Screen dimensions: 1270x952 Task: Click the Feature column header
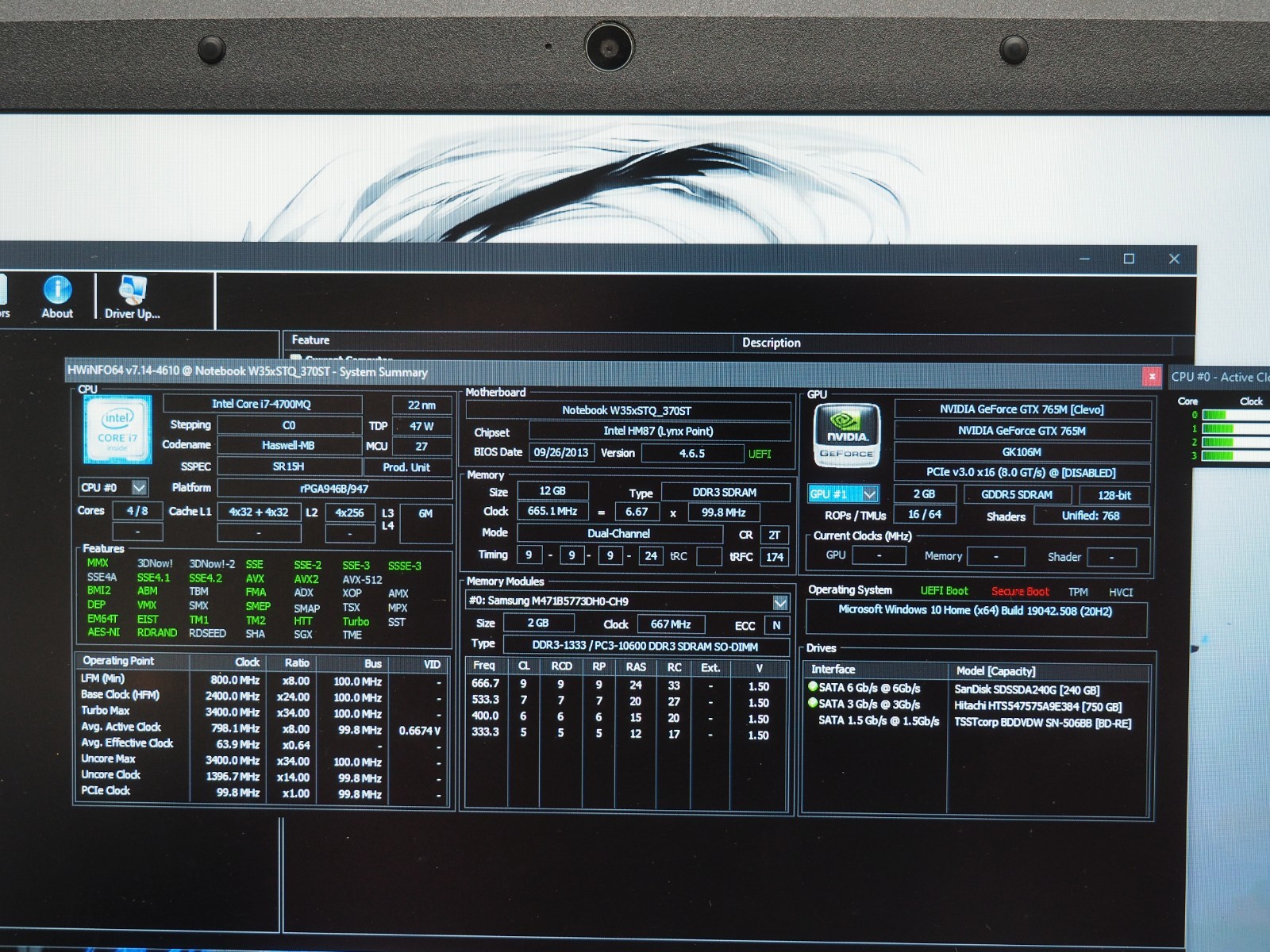click(x=508, y=340)
